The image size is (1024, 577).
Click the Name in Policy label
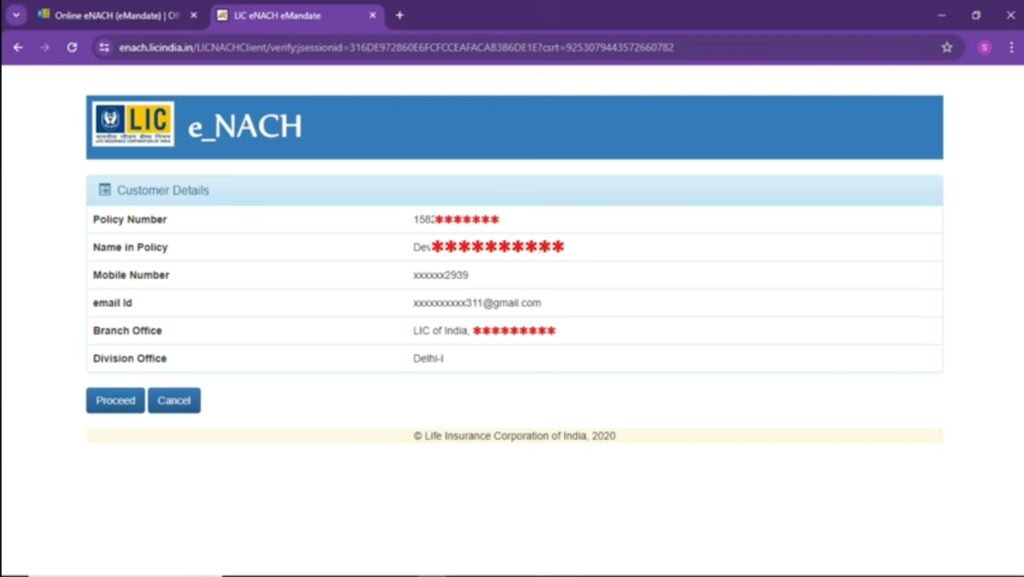coord(130,247)
